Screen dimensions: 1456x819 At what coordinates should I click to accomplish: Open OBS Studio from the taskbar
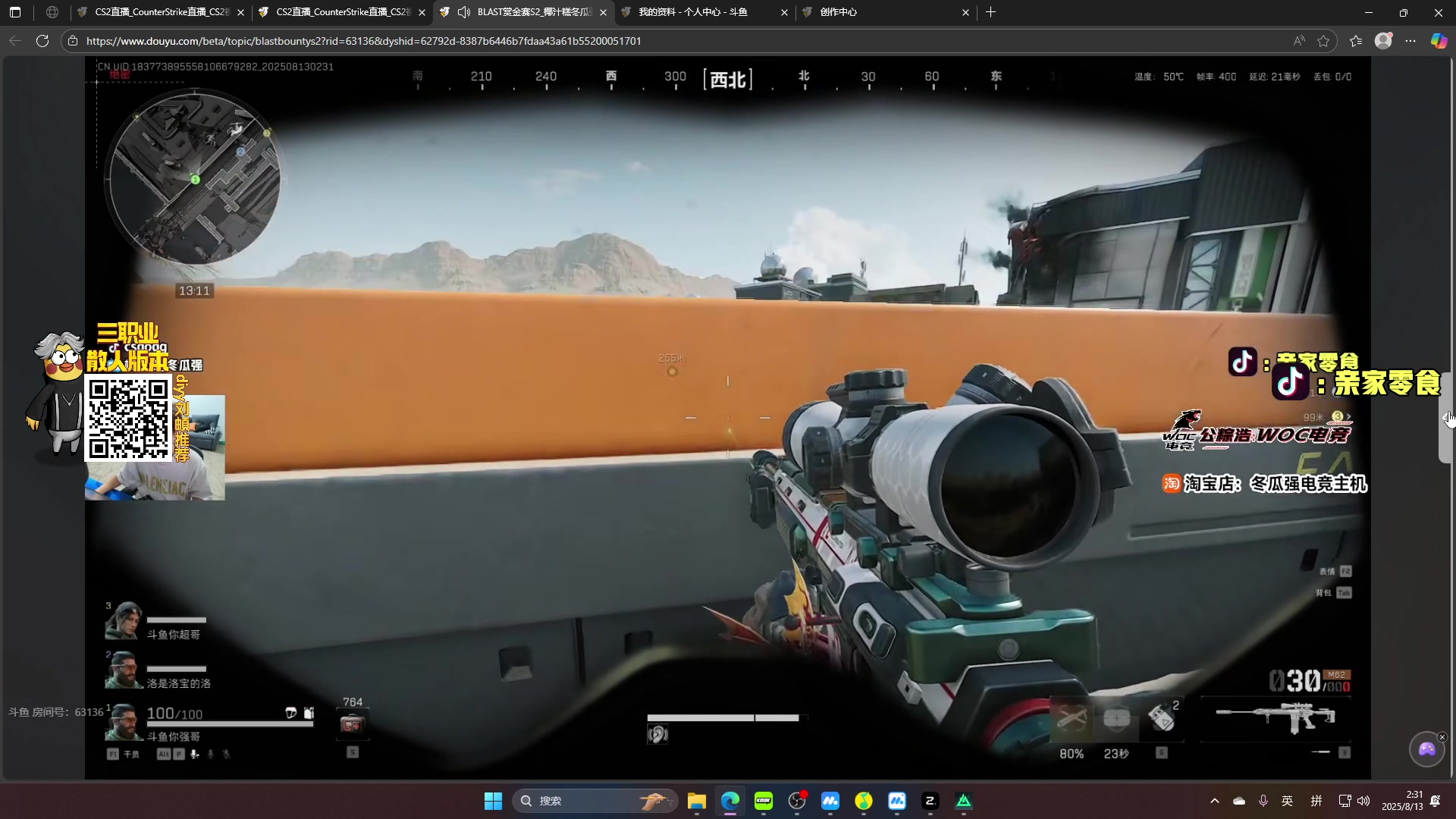coord(796,801)
